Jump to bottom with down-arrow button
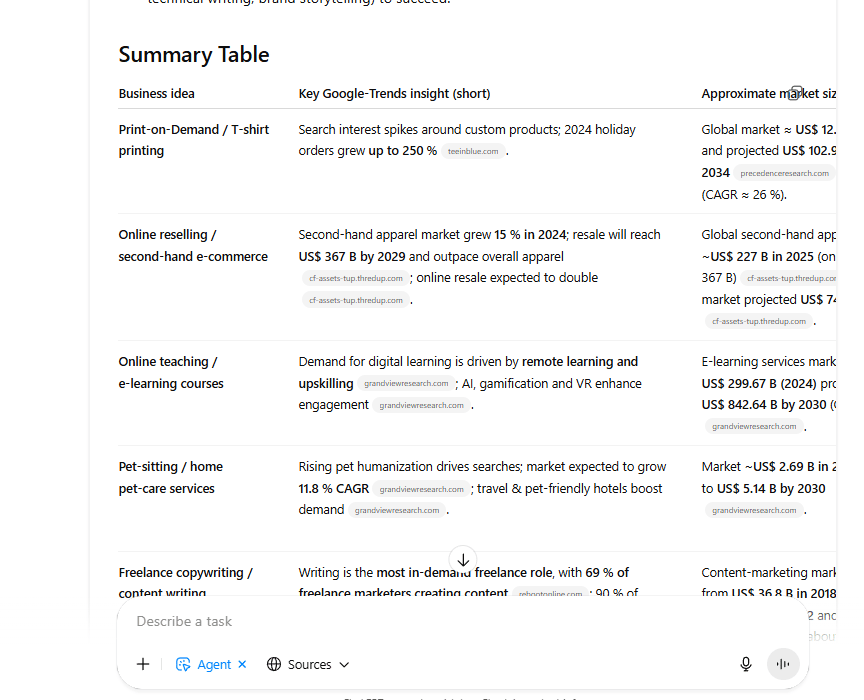Image resolution: width=864 pixels, height=700 pixels. (x=463, y=560)
